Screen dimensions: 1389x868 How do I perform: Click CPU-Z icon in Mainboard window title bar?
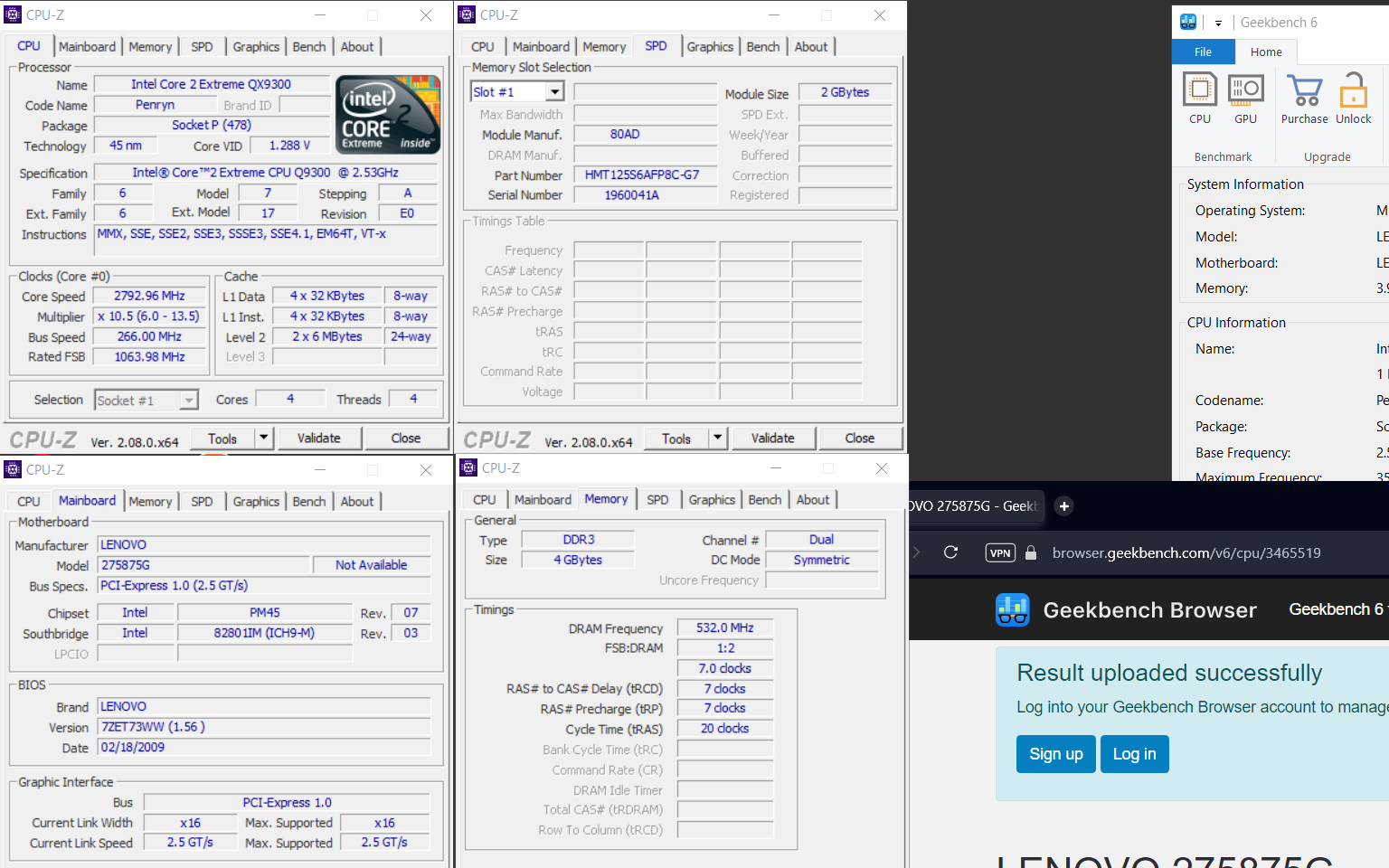coord(13,469)
